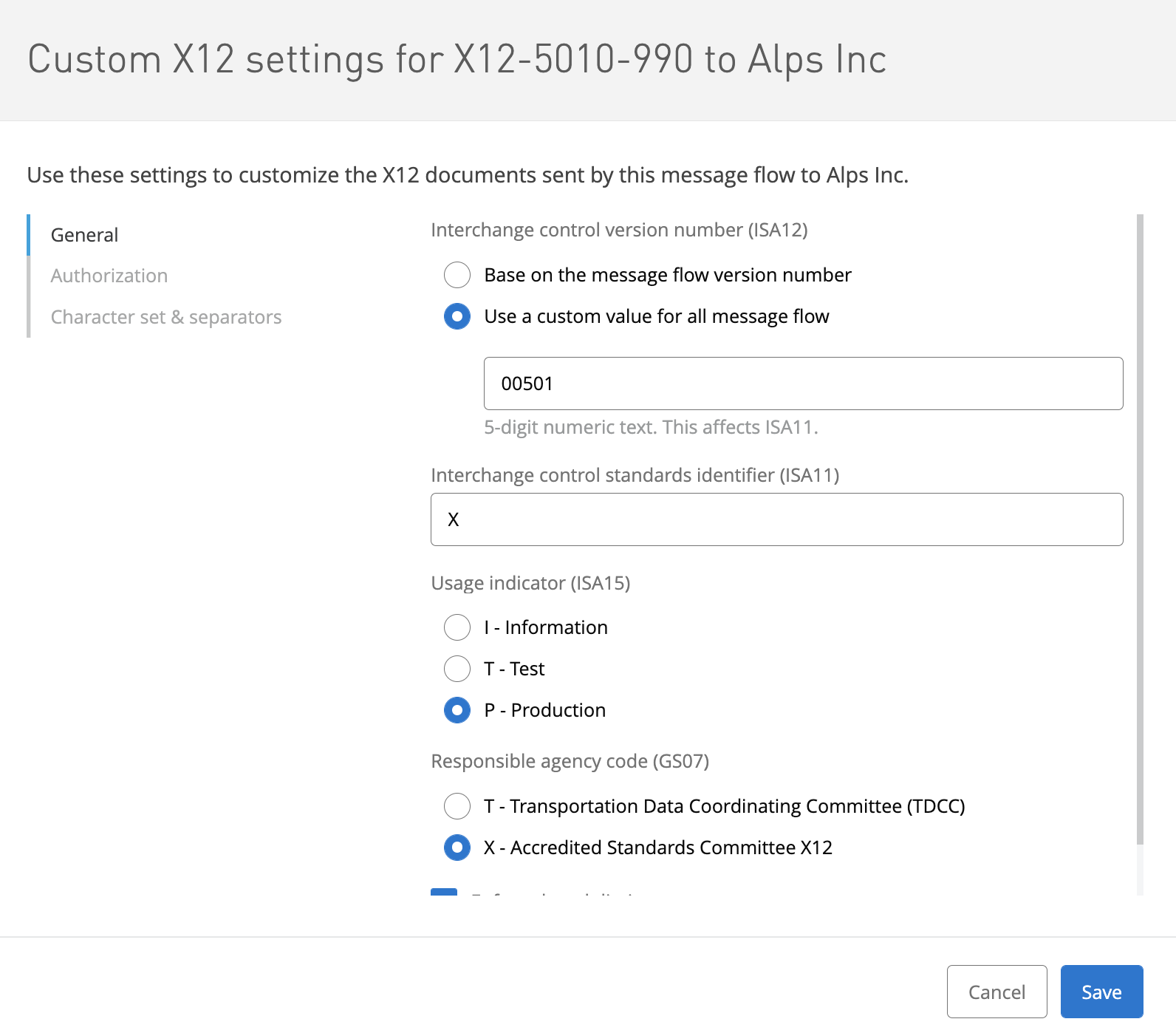1176x1033 pixels.
Task: Set usage indicator to T - Test
Action: coord(457,669)
